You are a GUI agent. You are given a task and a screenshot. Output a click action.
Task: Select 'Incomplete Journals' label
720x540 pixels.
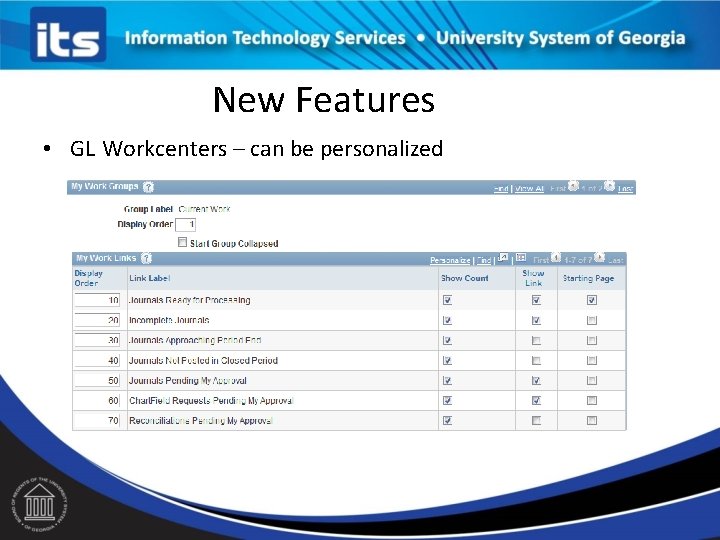pyautogui.click(x=169, y=320)
